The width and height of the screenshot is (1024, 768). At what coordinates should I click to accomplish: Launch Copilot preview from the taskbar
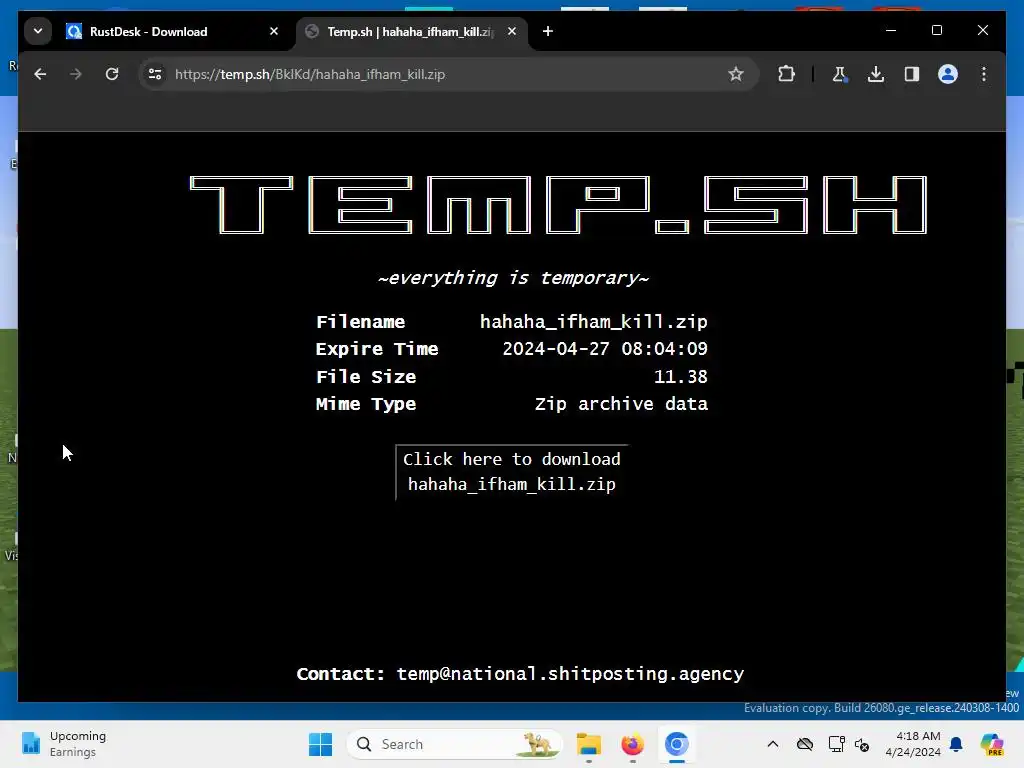click(x=992, y=744)
